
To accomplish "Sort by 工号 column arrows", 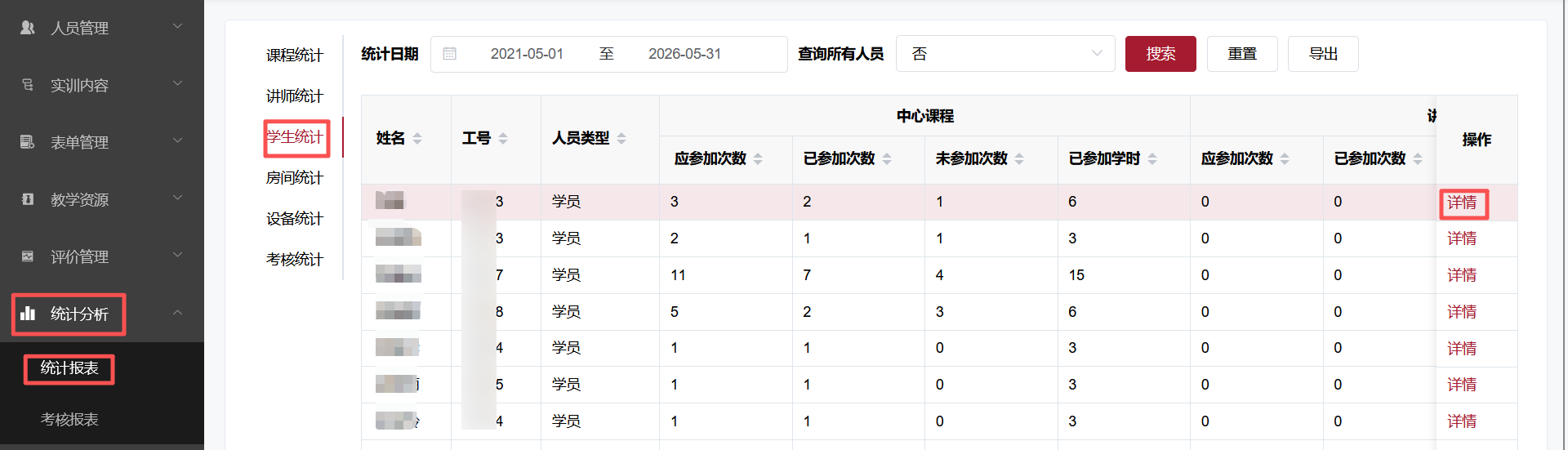I will [x=503, y=139].
